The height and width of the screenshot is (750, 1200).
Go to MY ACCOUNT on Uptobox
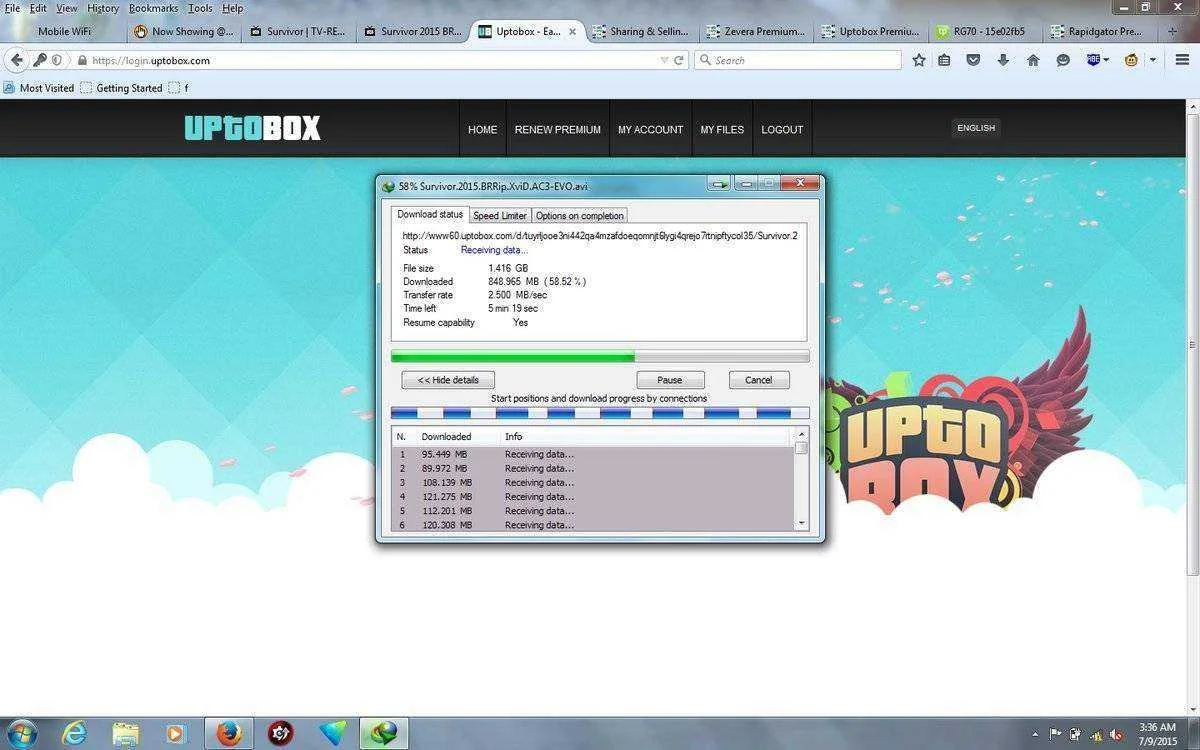pos(650,129)
